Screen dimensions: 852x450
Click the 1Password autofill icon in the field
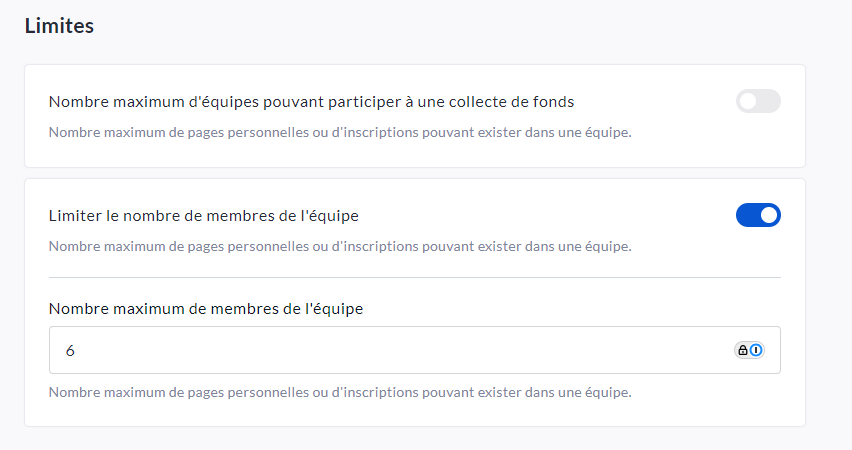pyautogui.click(x=756, y=350)
